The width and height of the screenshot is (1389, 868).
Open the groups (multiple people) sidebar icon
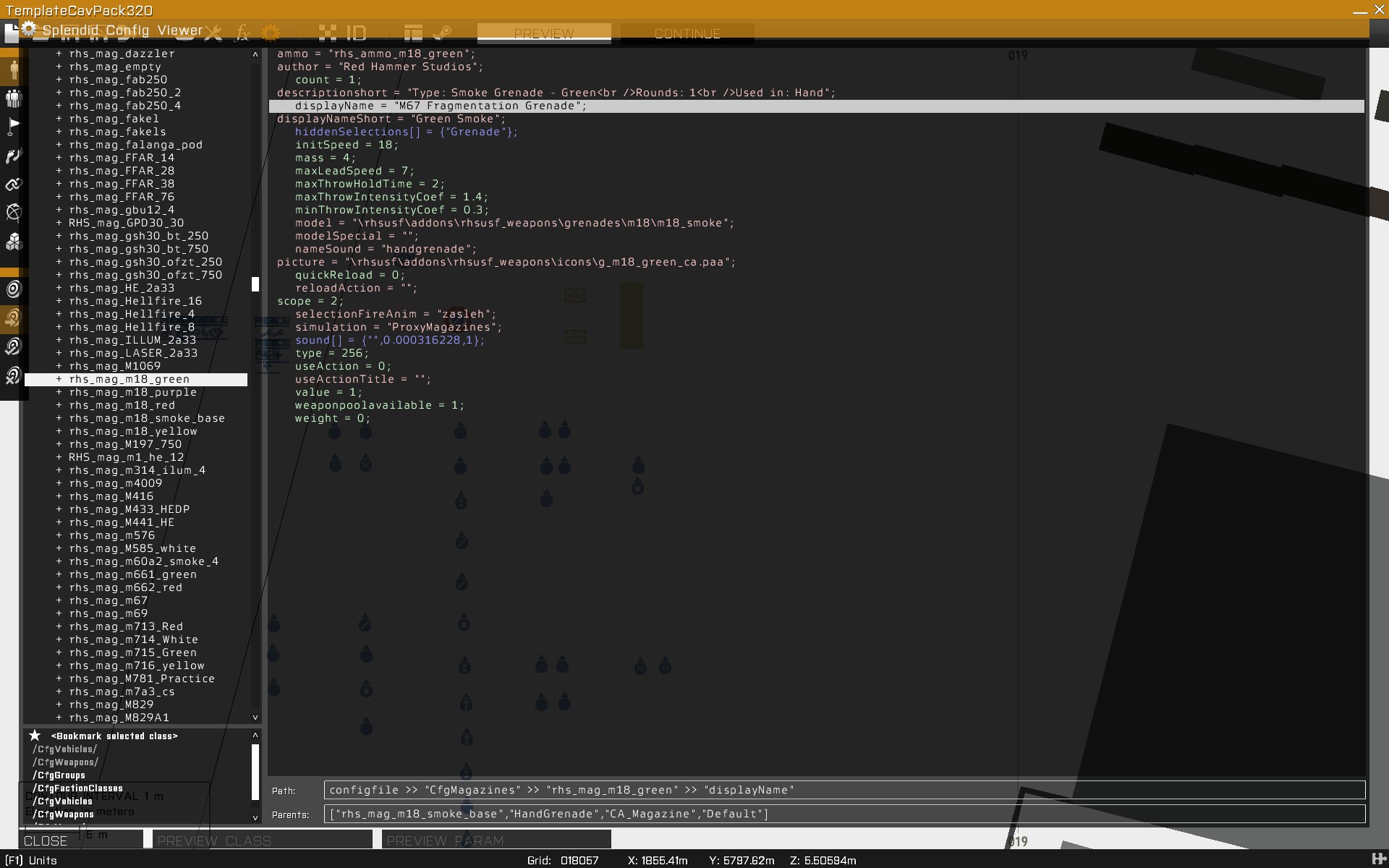14,99
